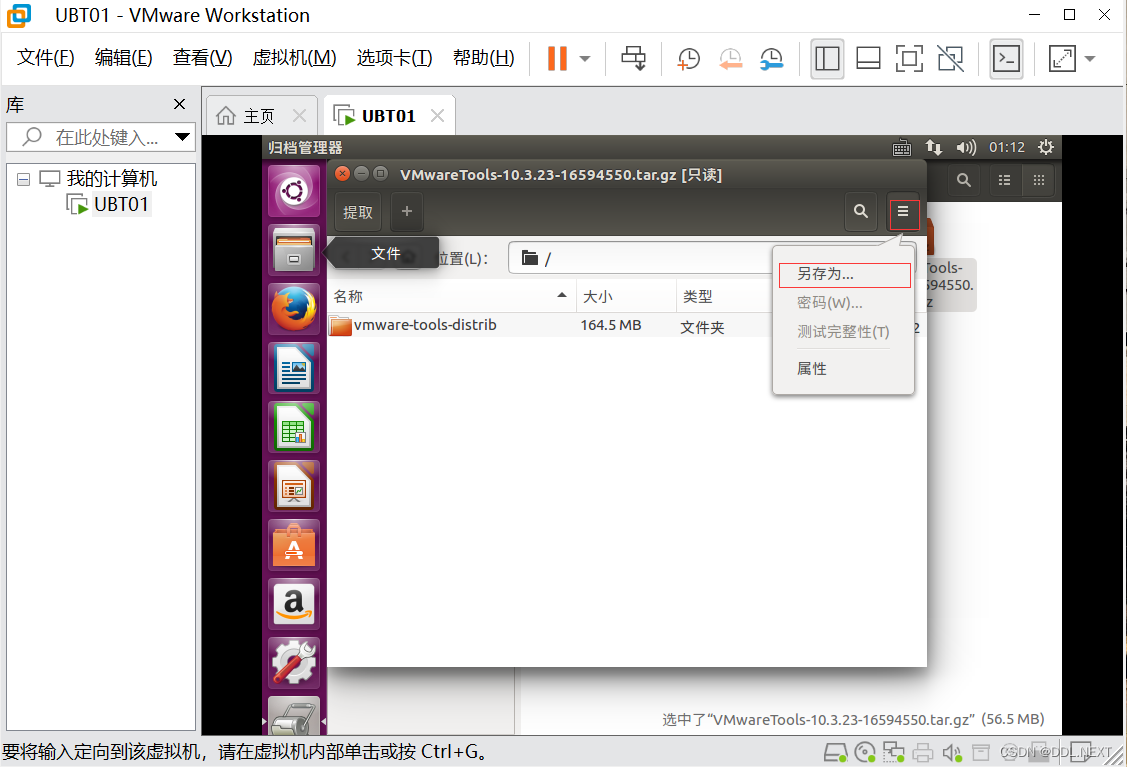
Task: Open the 文件(F) menu
Action: pyautogui.click(x=45, y=58)
